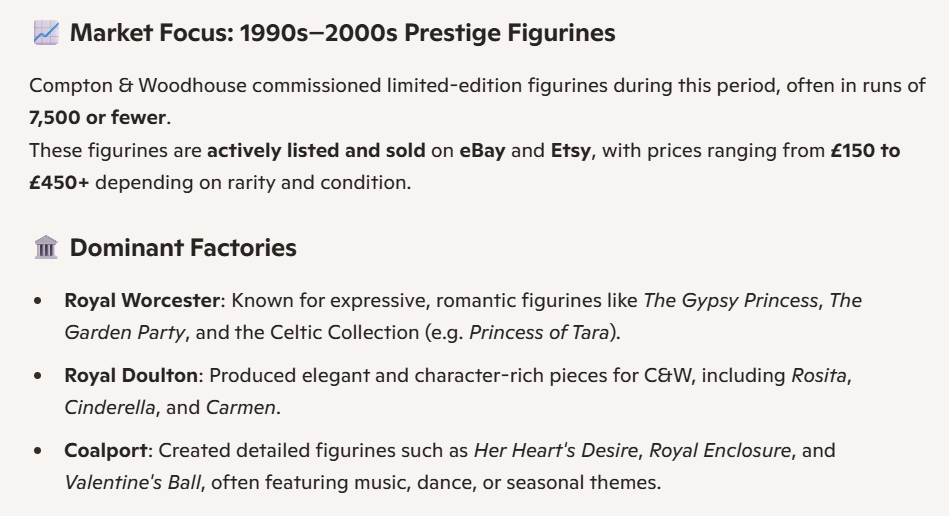The height and width of the screenshot is (516, 949).
Task: Click the italic figurine name Rosita
Action: 820,375
